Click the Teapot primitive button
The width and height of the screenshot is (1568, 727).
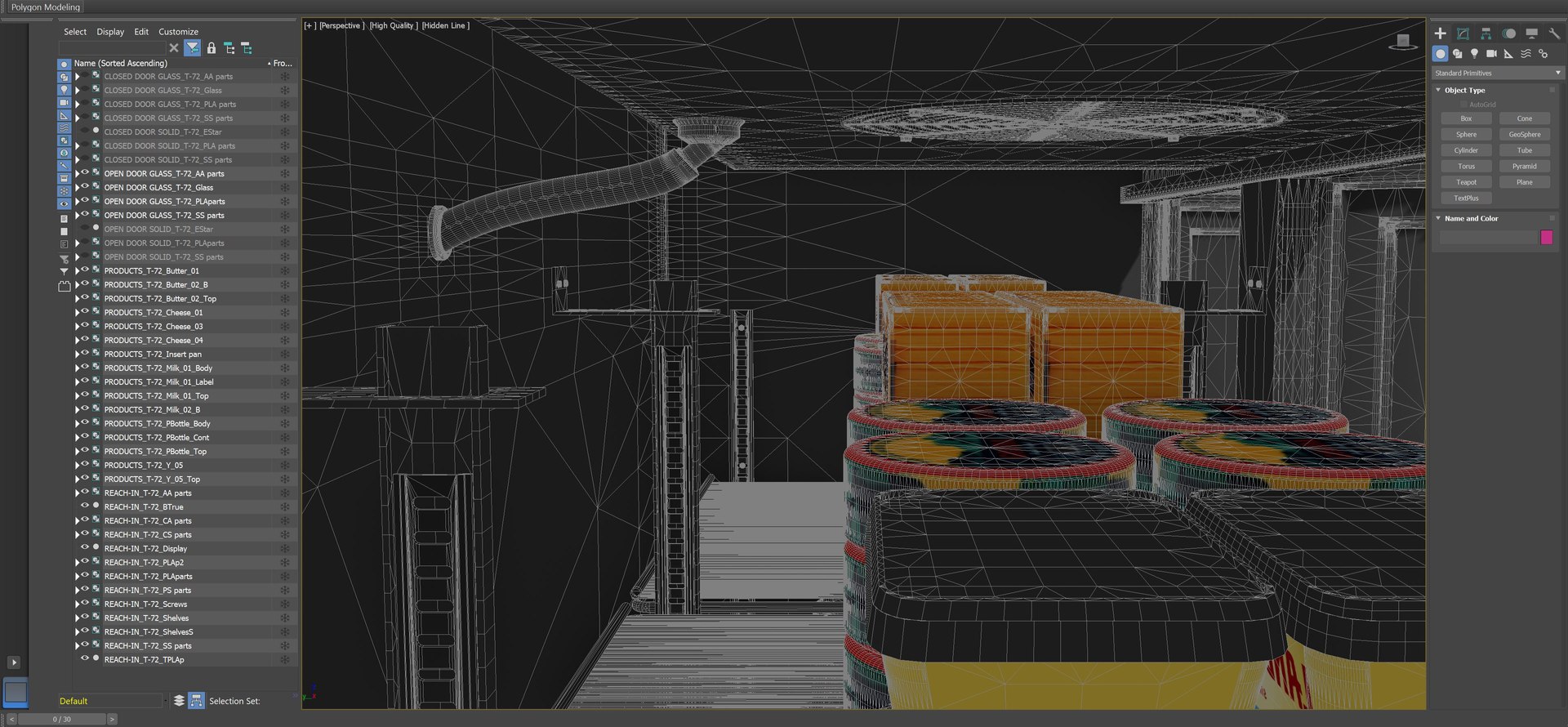[1466, 182]
